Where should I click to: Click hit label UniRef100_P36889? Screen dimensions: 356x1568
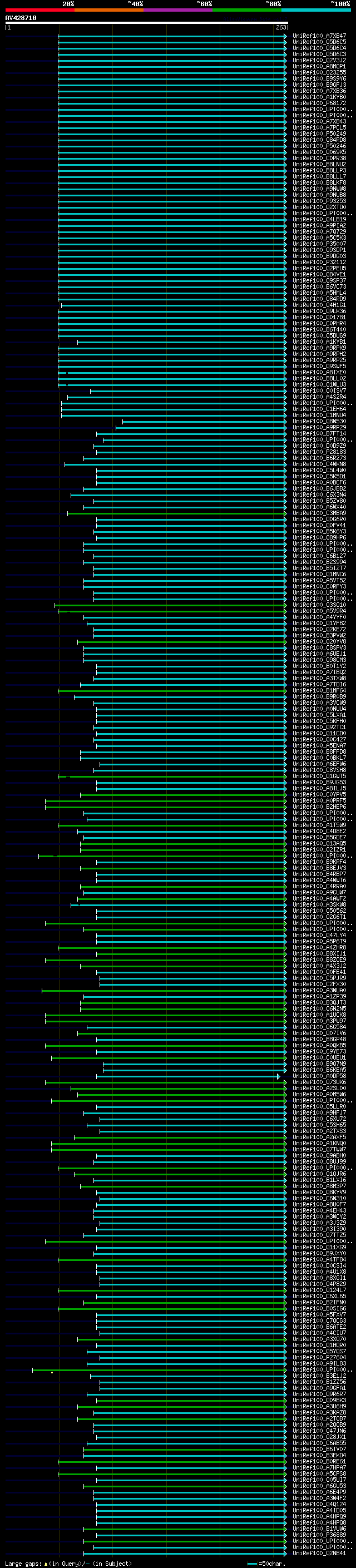(319, 1535)
